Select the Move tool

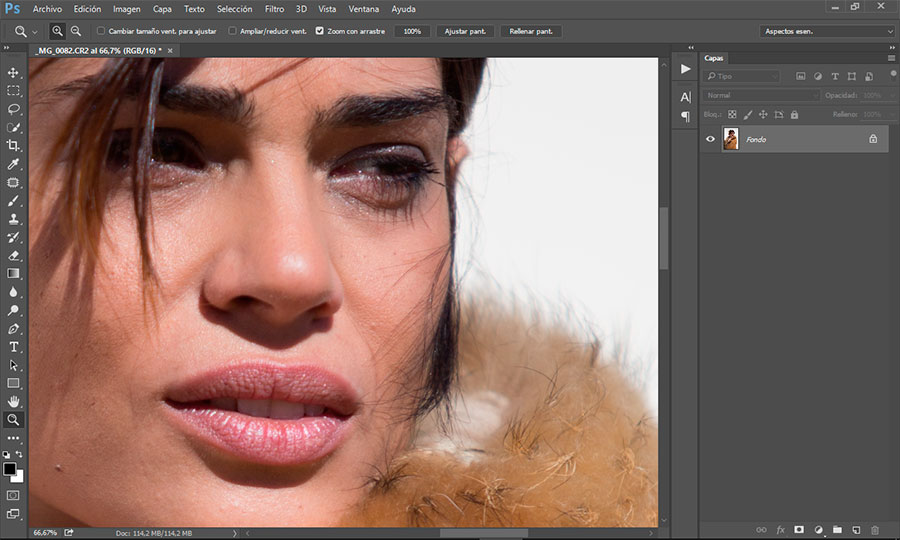(14, 73)
